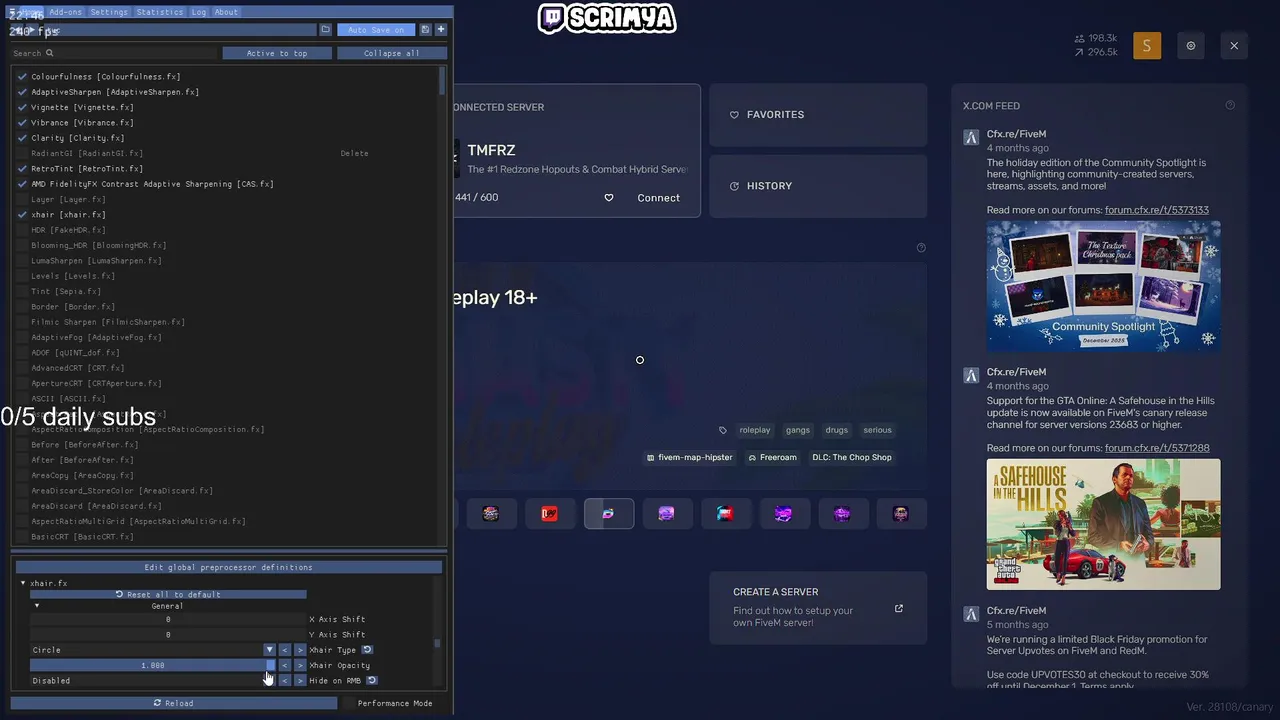
Task: Click the add new preset plus icon
Action: [441, 30]
